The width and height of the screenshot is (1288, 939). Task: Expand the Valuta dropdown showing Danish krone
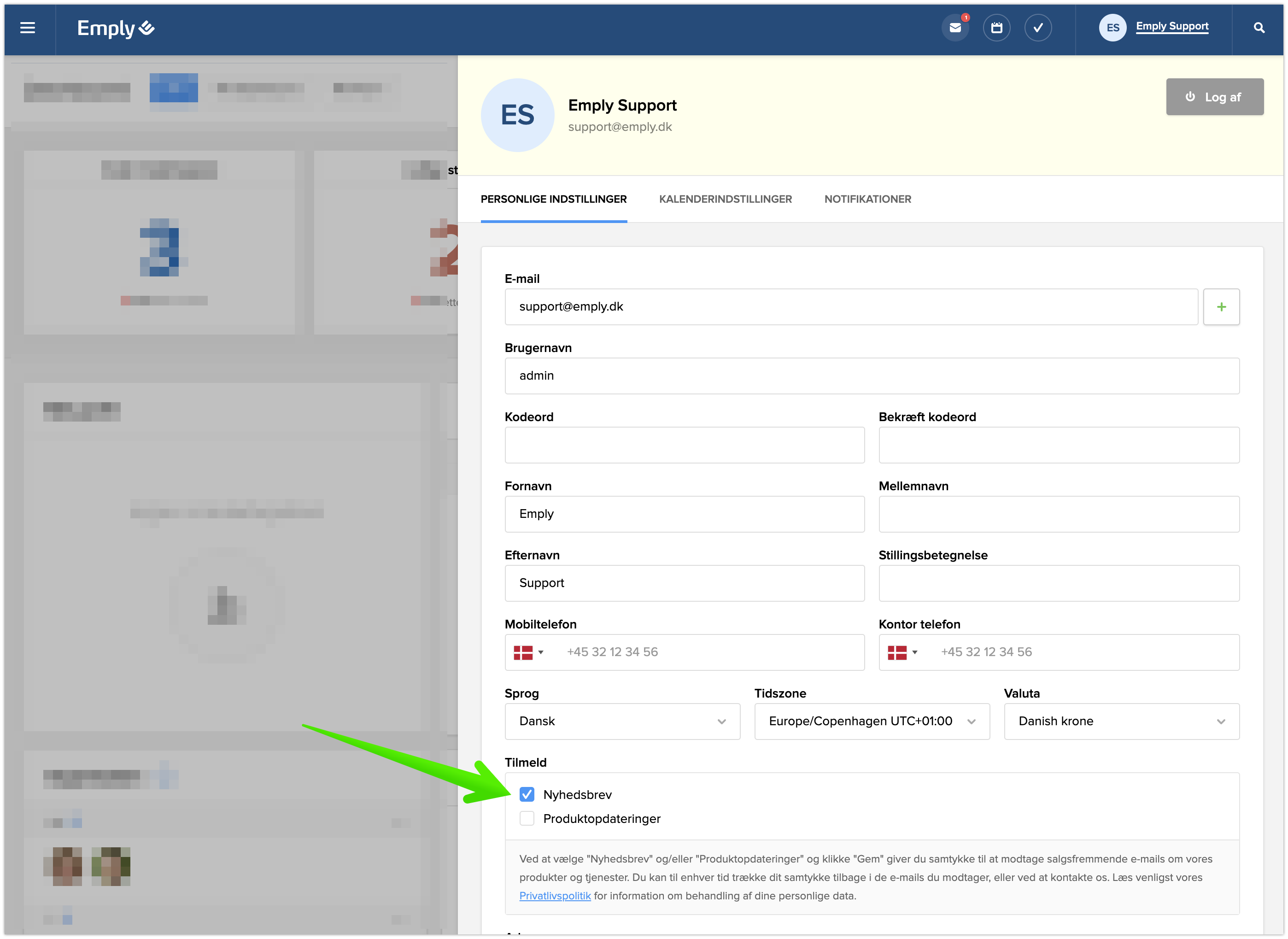coord(1121,722)
